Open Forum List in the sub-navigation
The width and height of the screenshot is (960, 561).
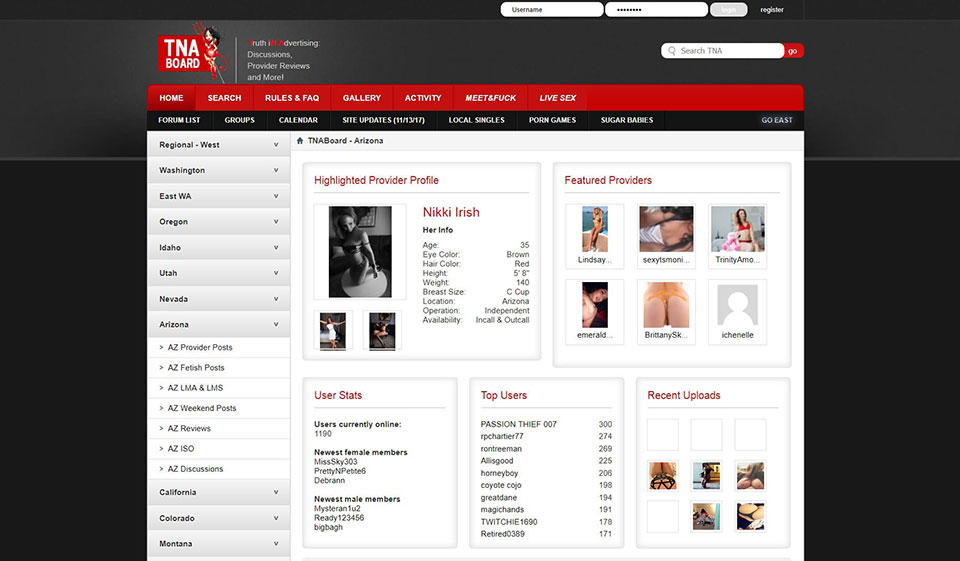click(179, 120)
